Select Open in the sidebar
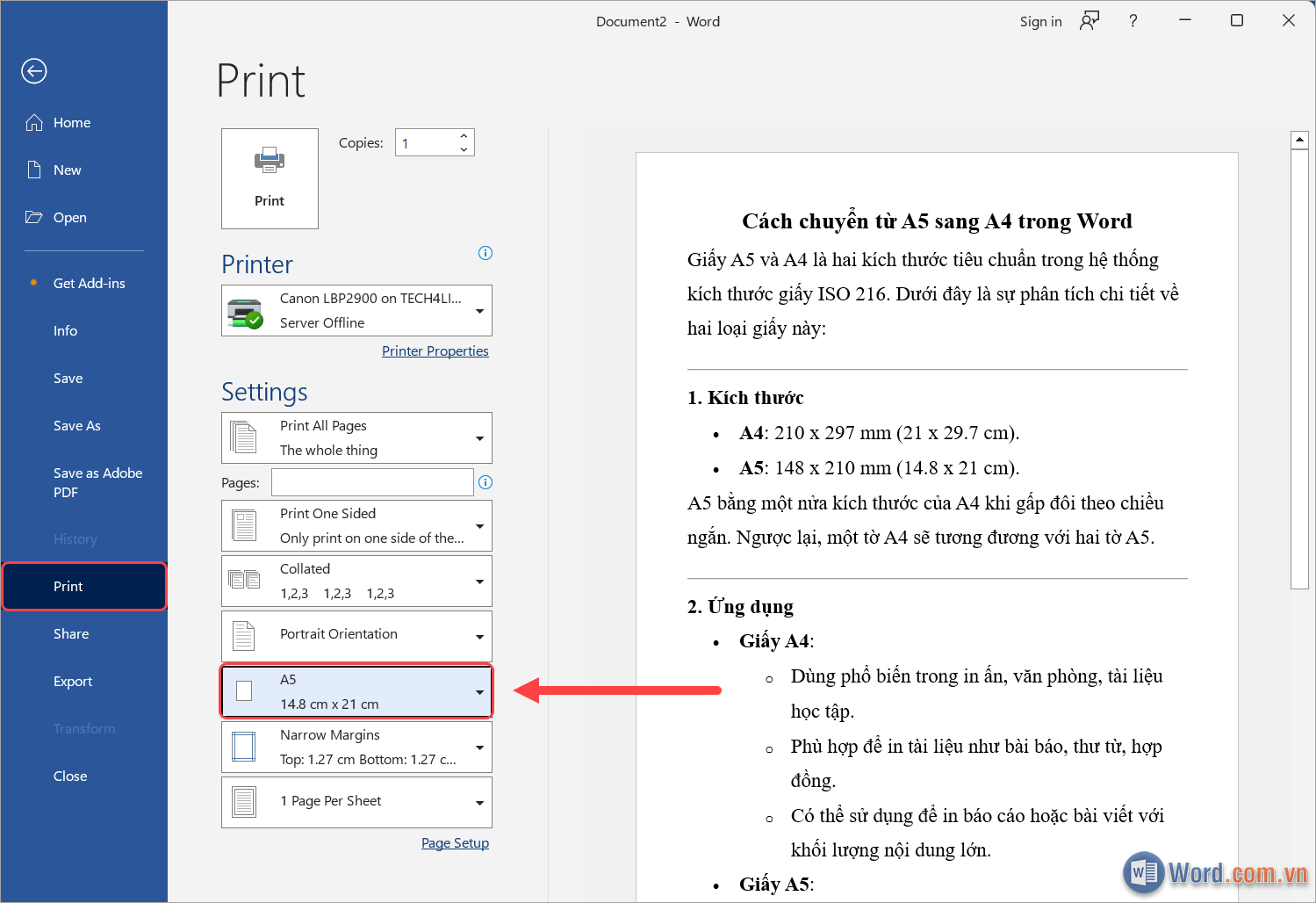Screen dimensions: 1316x903 pyautogui.click(x=84, y=218)
